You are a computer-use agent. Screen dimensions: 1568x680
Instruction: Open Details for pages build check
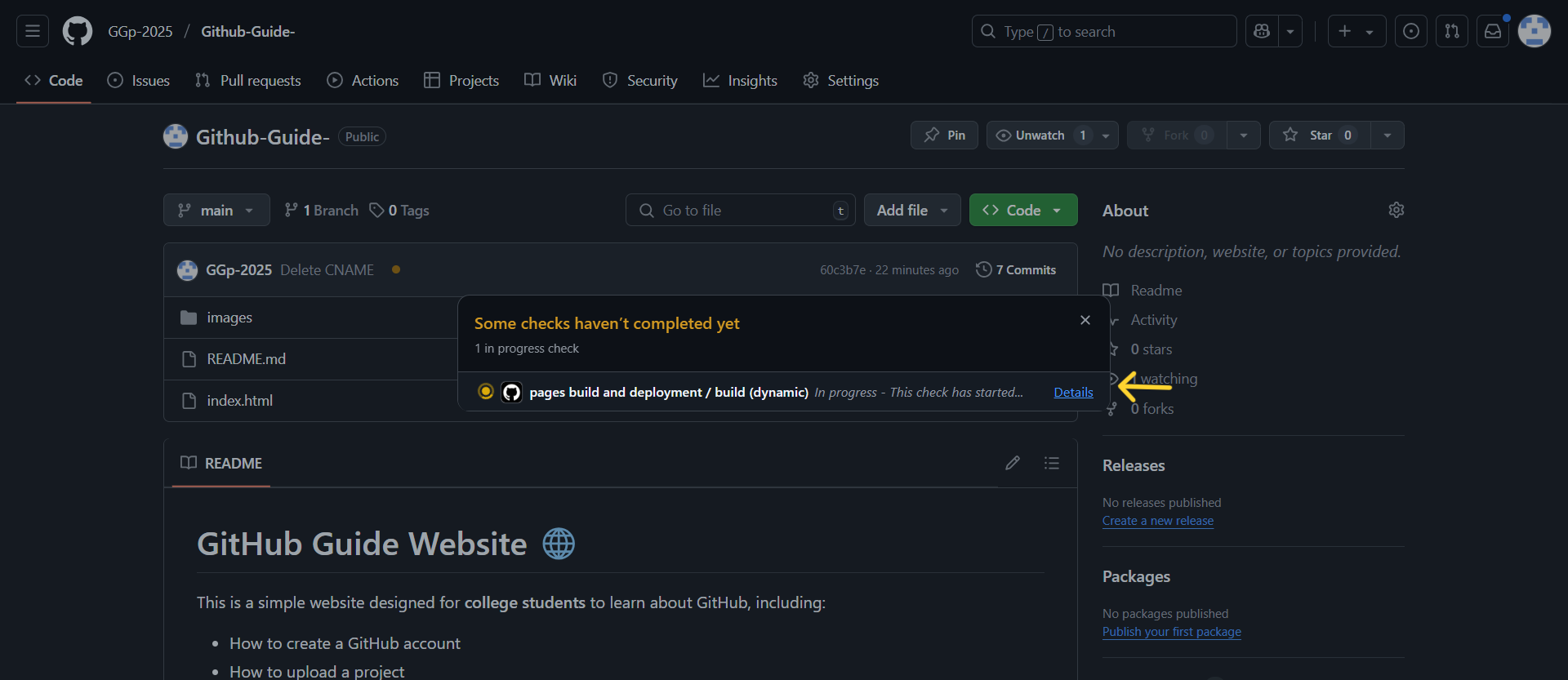[x=1073, y=392]
